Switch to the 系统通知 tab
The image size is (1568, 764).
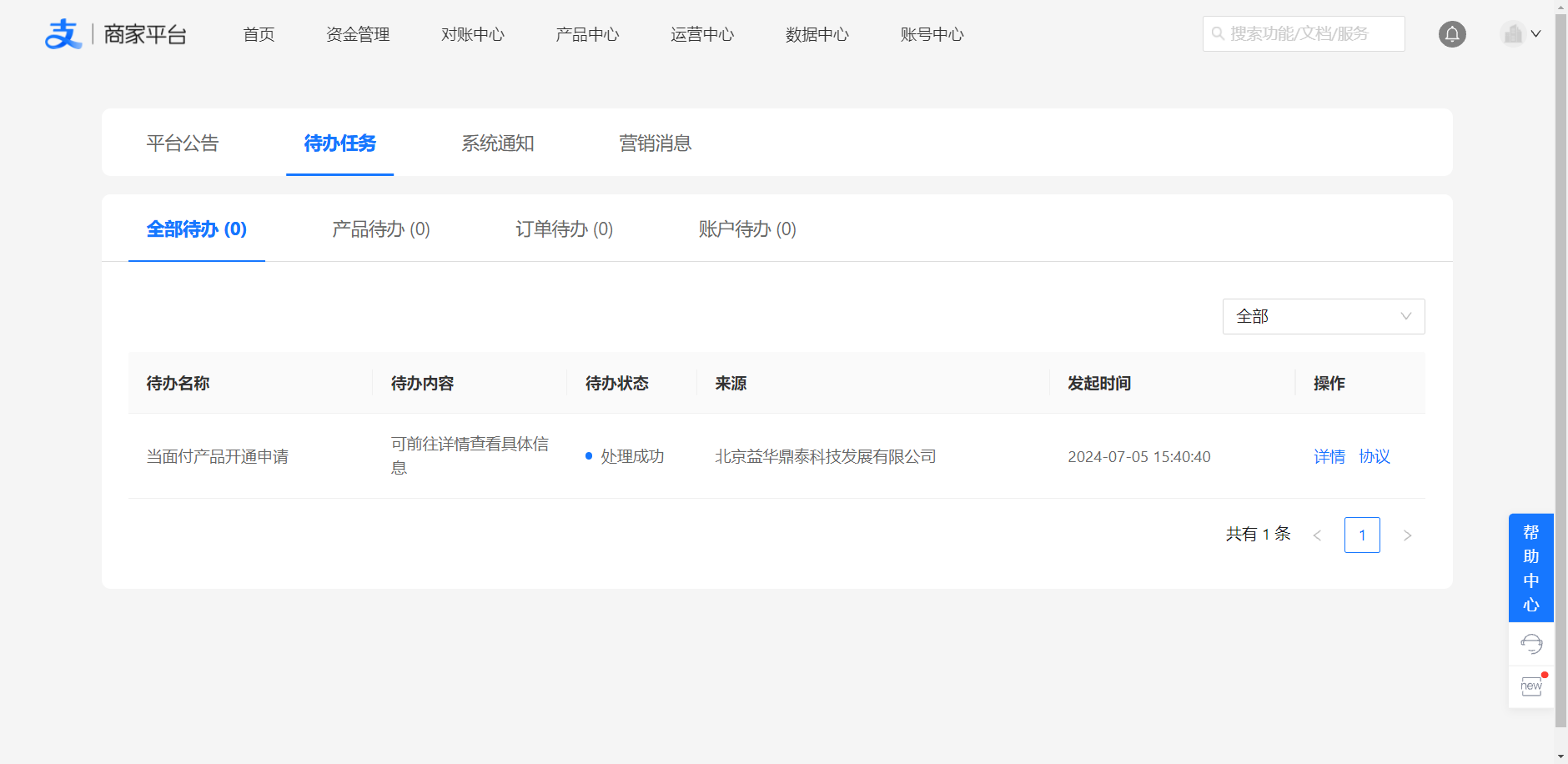498,143
